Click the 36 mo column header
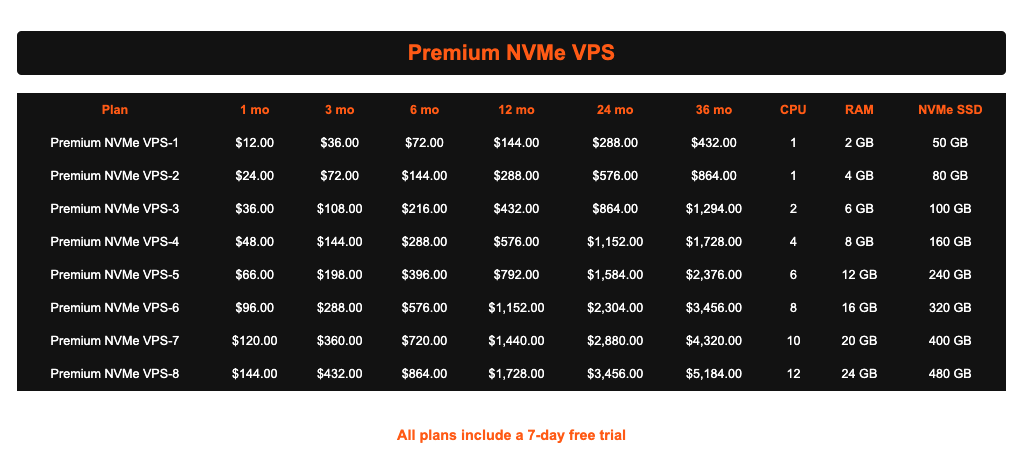Image resolution: width=1022 pixels, height=453 pixels. [x=714, y=110]
